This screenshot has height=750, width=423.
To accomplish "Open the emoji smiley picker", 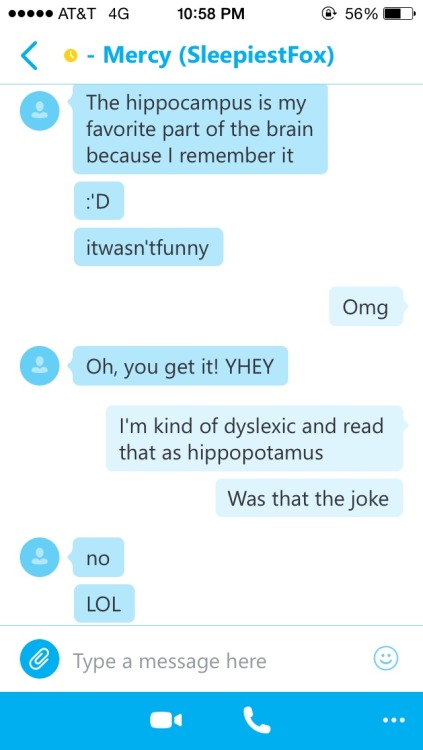I will [x=385, y=660].
